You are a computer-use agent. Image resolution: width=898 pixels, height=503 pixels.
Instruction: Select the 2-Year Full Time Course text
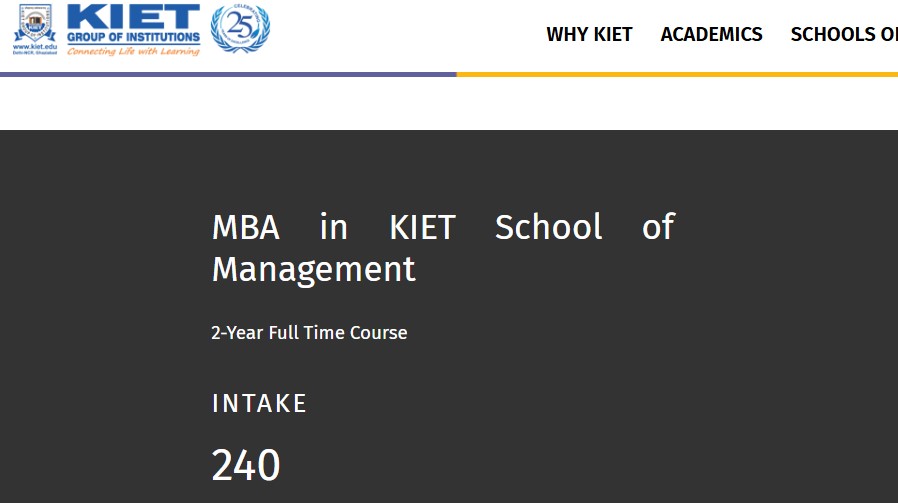pyautogui.click(x=309, y=332)
